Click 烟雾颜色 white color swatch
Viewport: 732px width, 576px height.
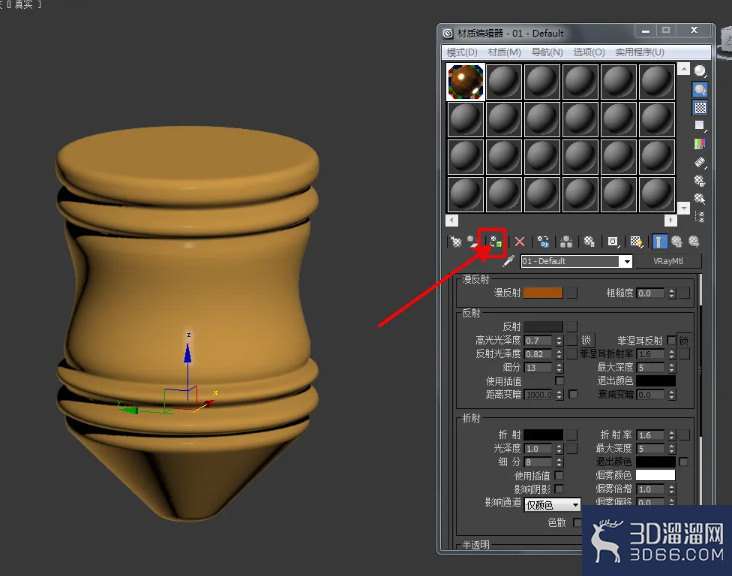(x=655, y=475)
